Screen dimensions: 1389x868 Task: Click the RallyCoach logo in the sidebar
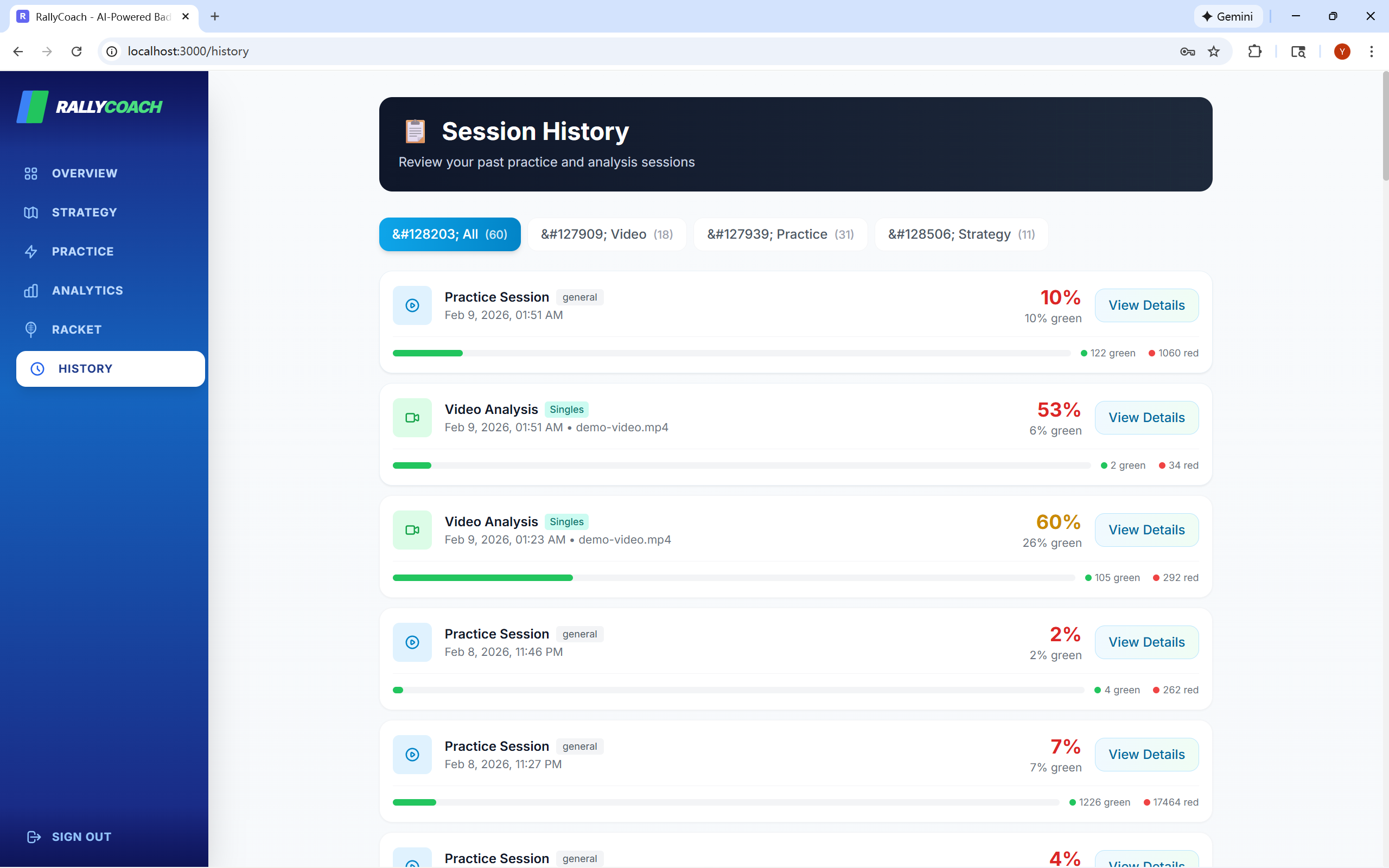(x=90, y=107)
